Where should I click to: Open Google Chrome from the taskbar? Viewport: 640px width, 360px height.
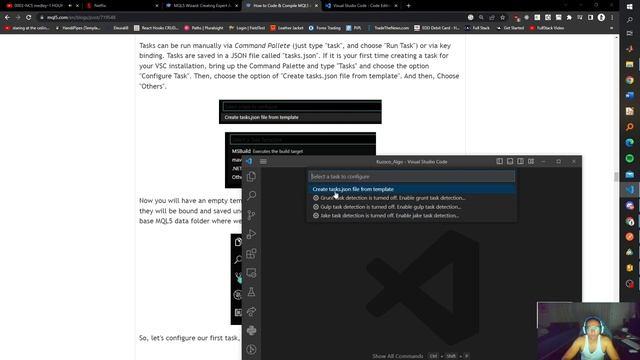point(629,80)
